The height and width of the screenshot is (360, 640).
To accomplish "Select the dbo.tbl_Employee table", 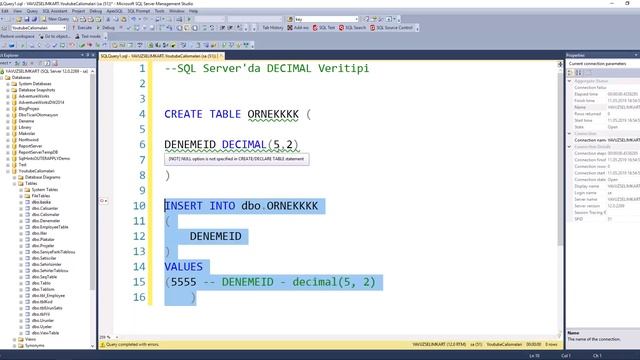I will point(48,296).
